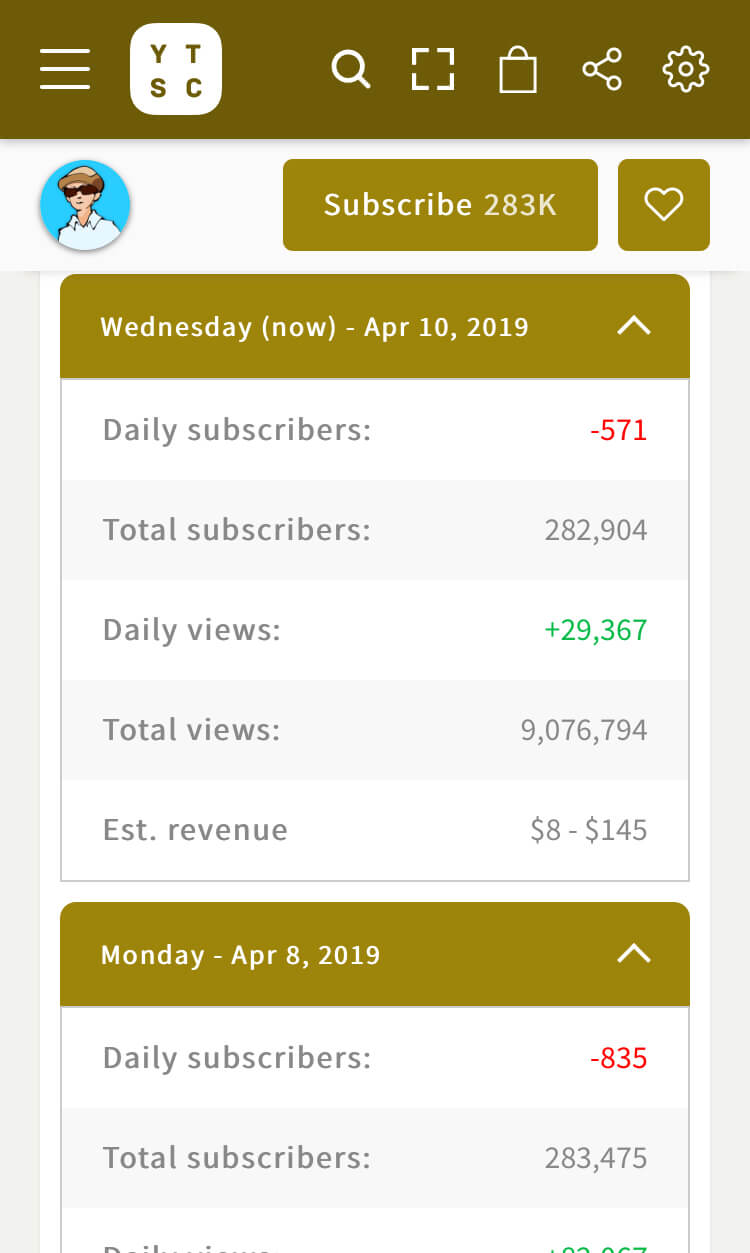Collapse the Wednesday Apr 10, 2019 section
Screen dimensions: 750x1253
tap(634, 326)
